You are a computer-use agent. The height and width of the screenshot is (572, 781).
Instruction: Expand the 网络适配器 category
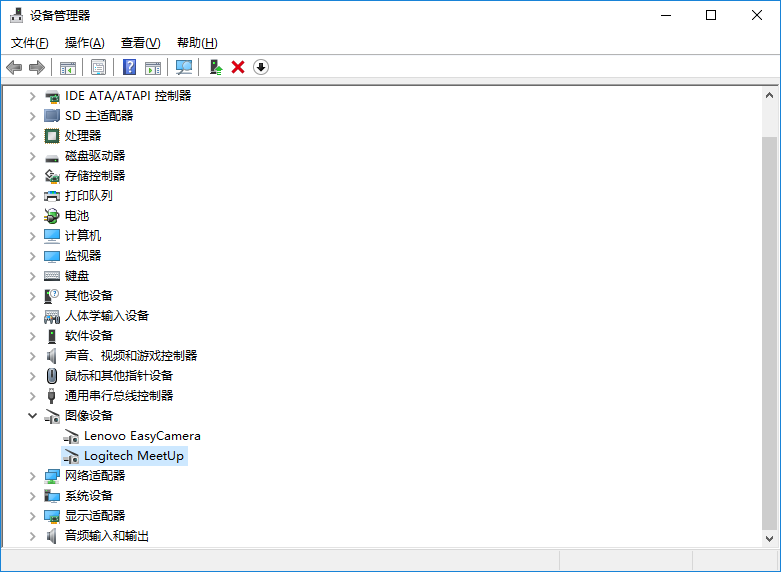click(x=32, y=476)
